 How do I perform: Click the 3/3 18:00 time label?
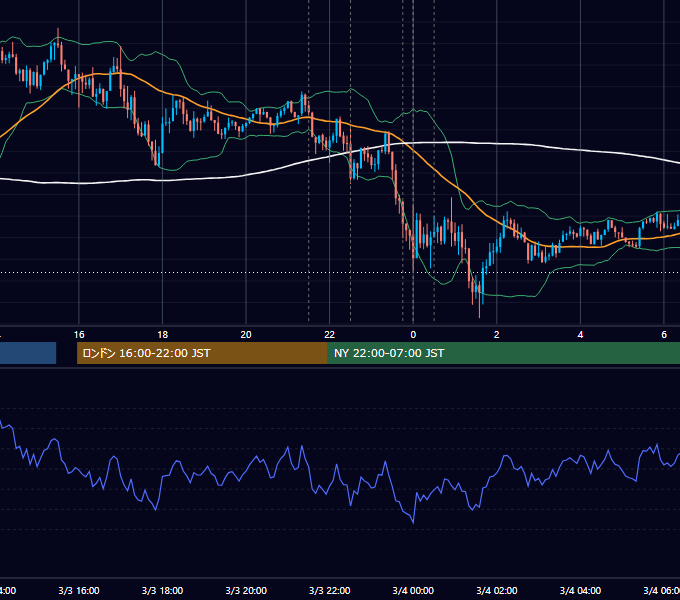[x=162, y=590]
